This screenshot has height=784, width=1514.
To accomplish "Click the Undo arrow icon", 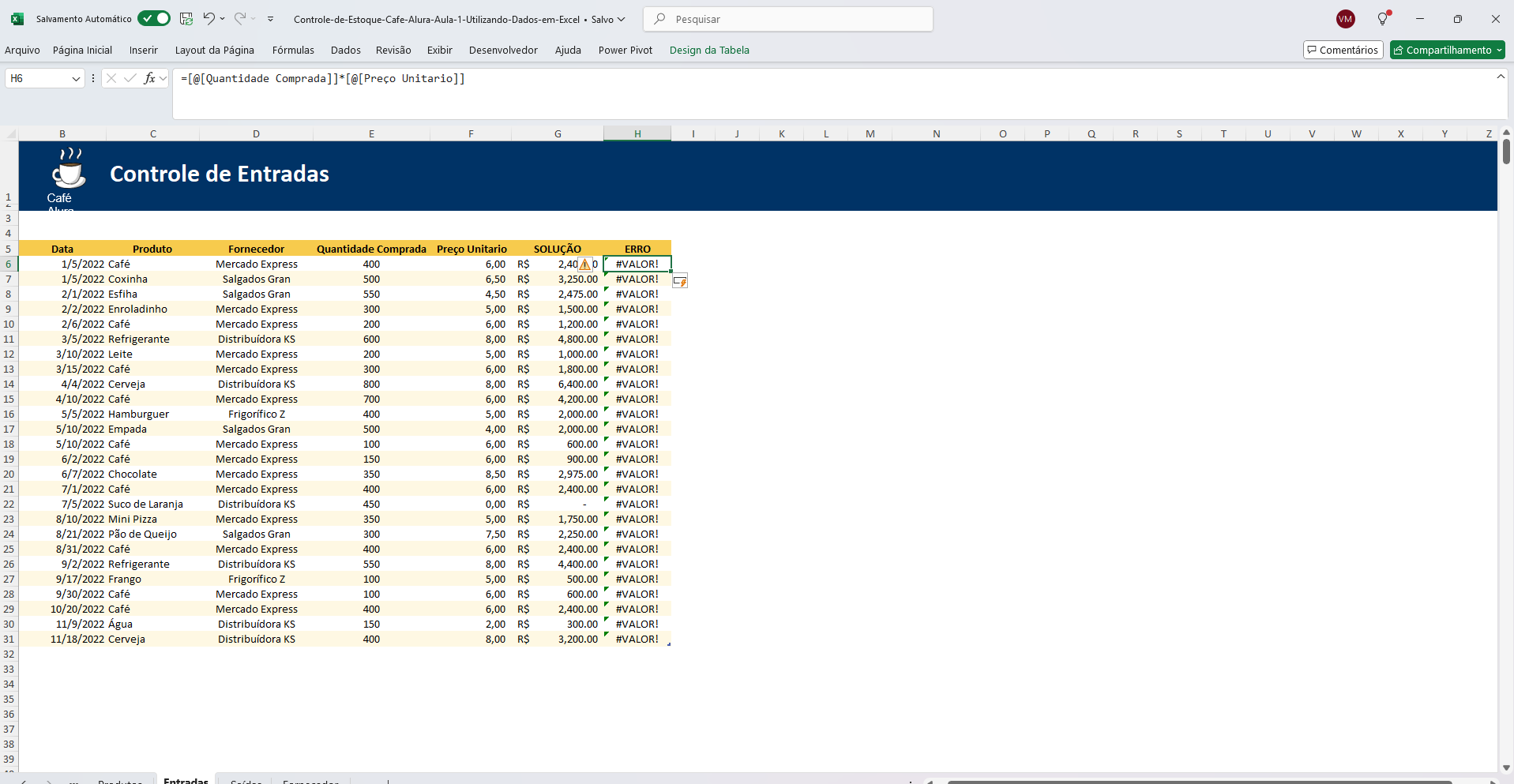I will pos(209,19).
